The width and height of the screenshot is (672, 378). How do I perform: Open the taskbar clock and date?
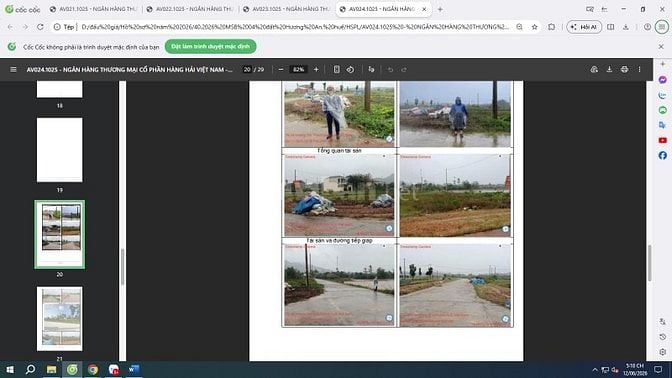click(635, 369)
